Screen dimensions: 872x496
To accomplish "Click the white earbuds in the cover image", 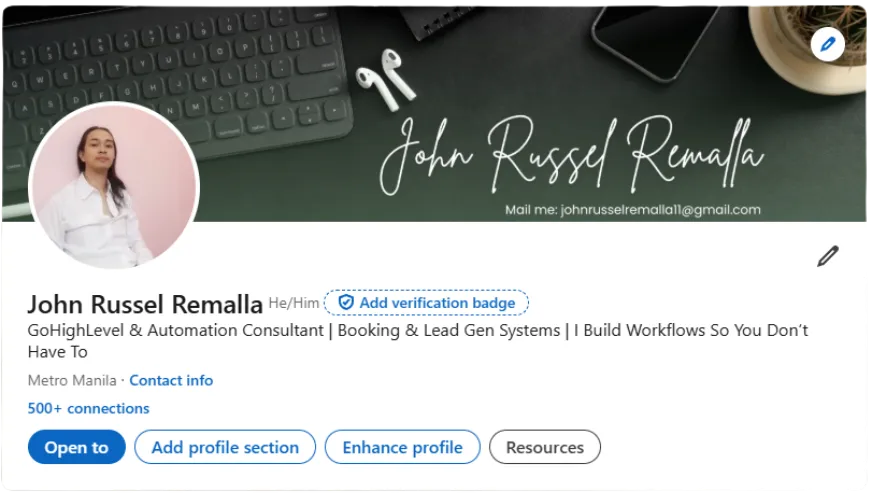I will (387, 80).
